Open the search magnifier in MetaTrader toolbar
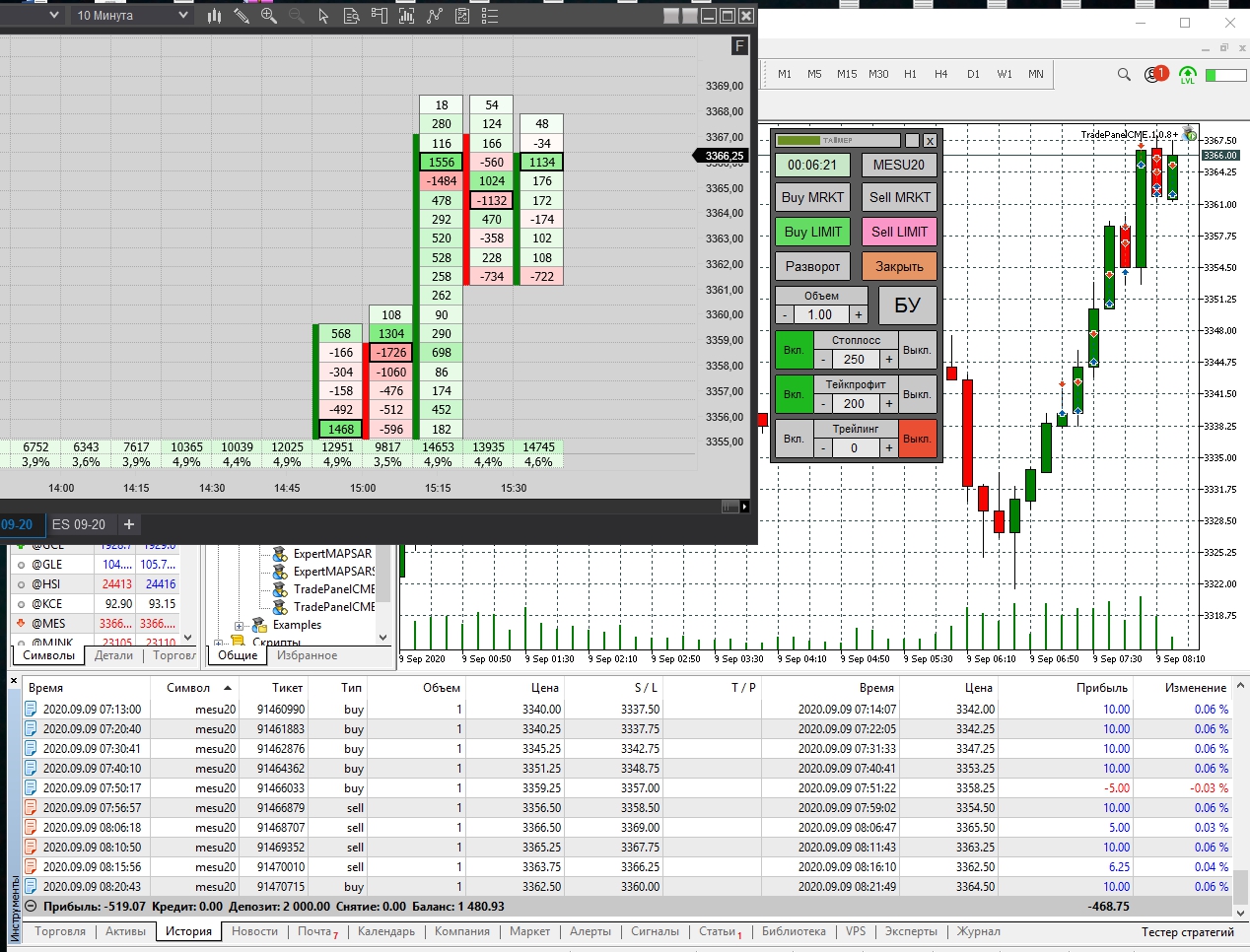This screenshot has height=952, width=1250. [x=1124, y=74]
